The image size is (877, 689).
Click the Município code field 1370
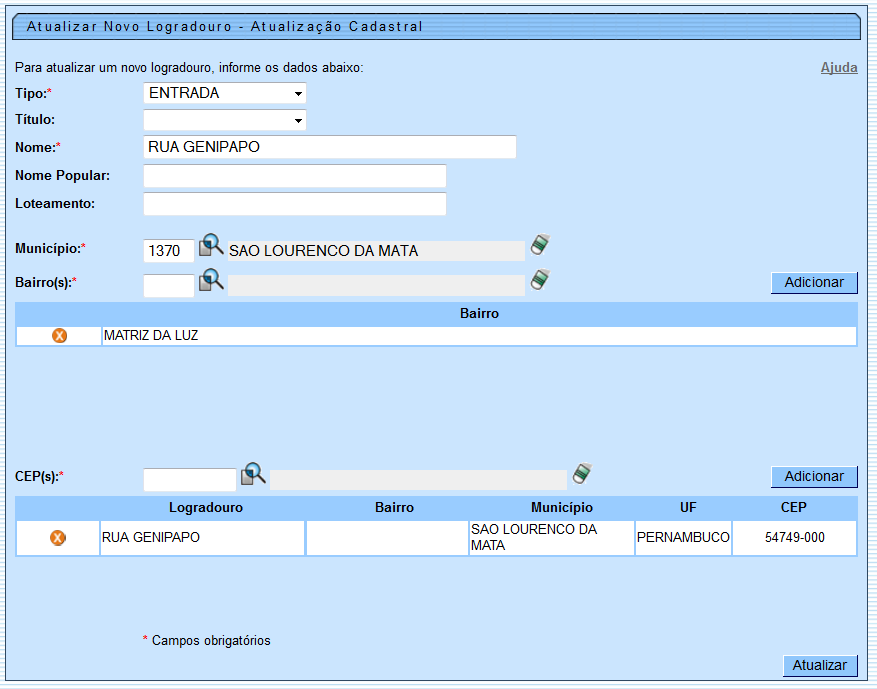(x=168, y=251)
